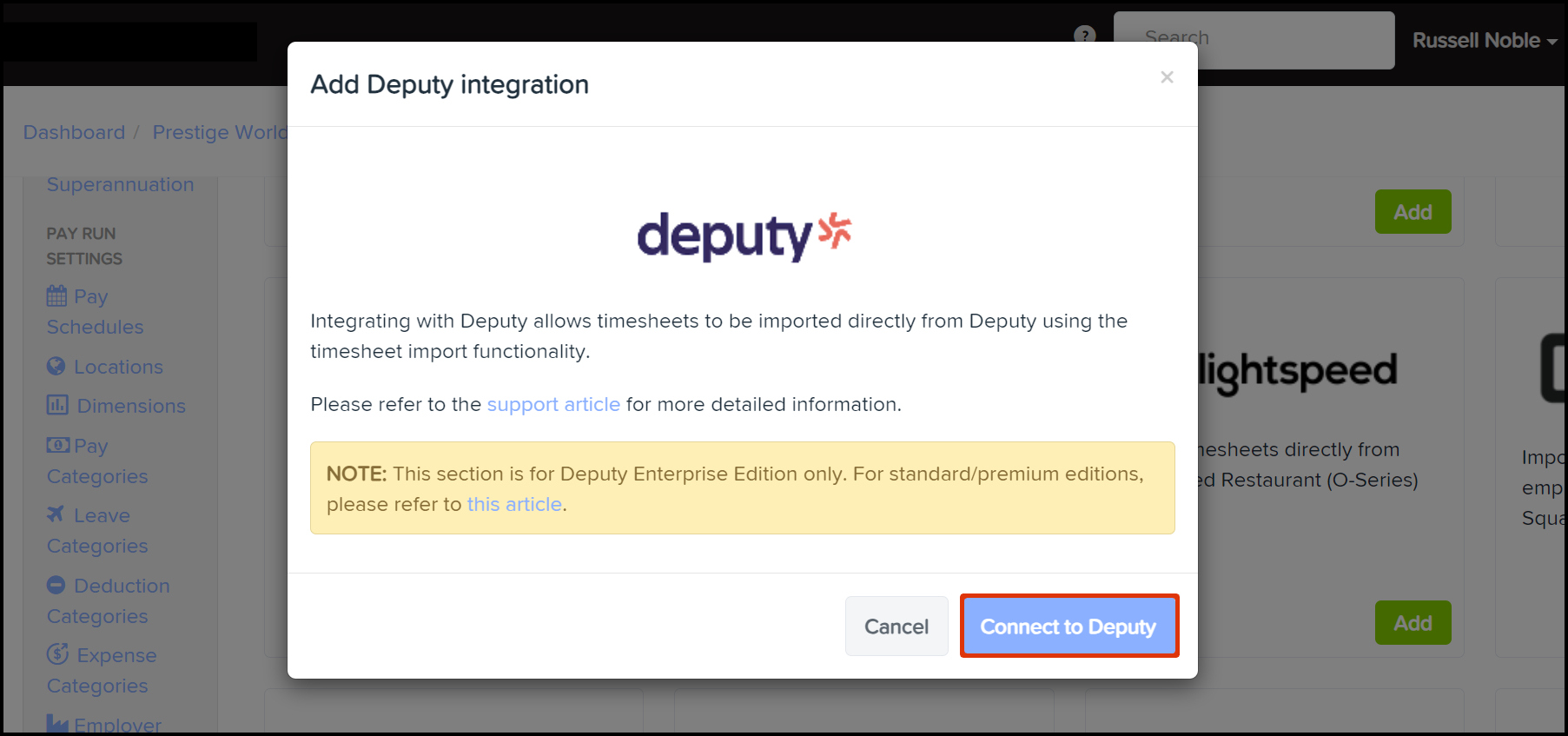Click the Leave Categories plane icon
This screenshot has width=1568, height=736.
(56, 514)
